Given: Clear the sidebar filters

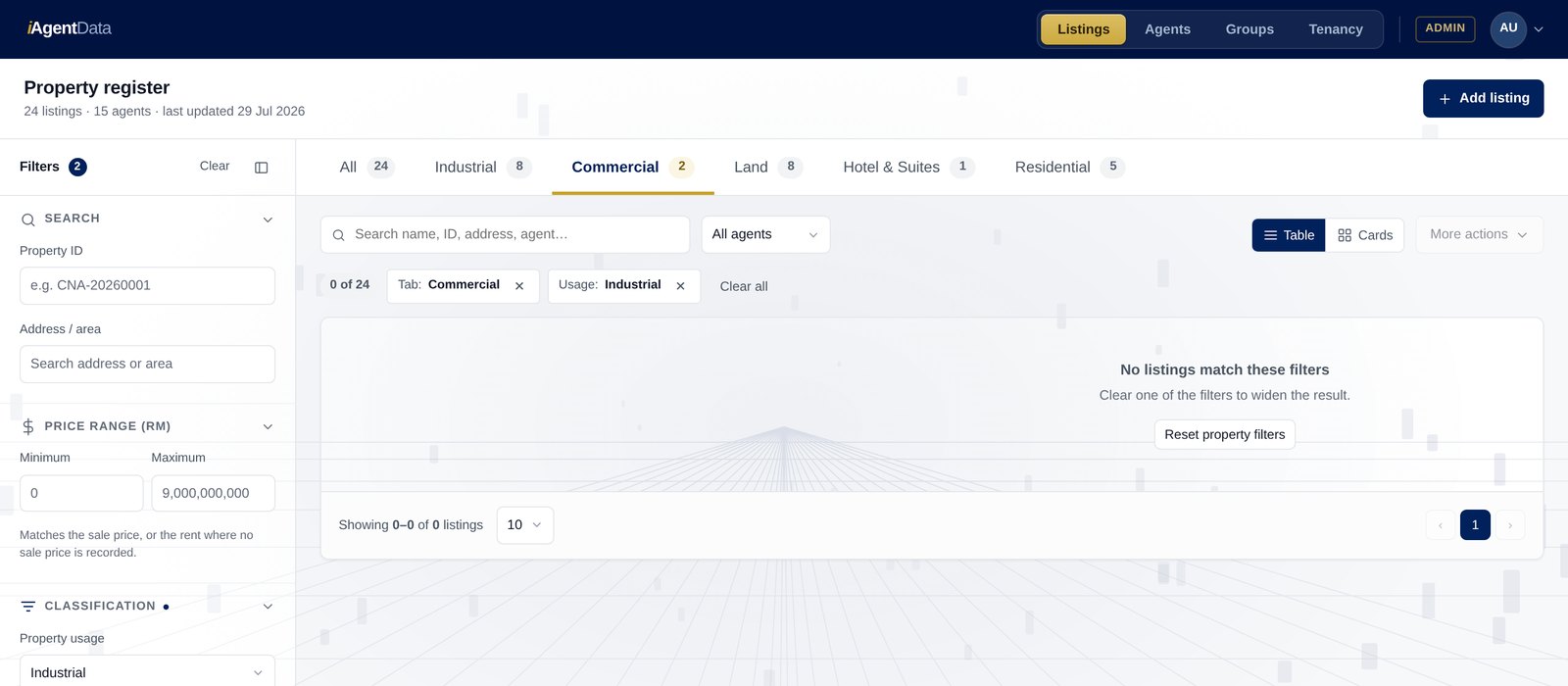Looking at the screenshot, I should pyautogui.click(x=215, y=167).
